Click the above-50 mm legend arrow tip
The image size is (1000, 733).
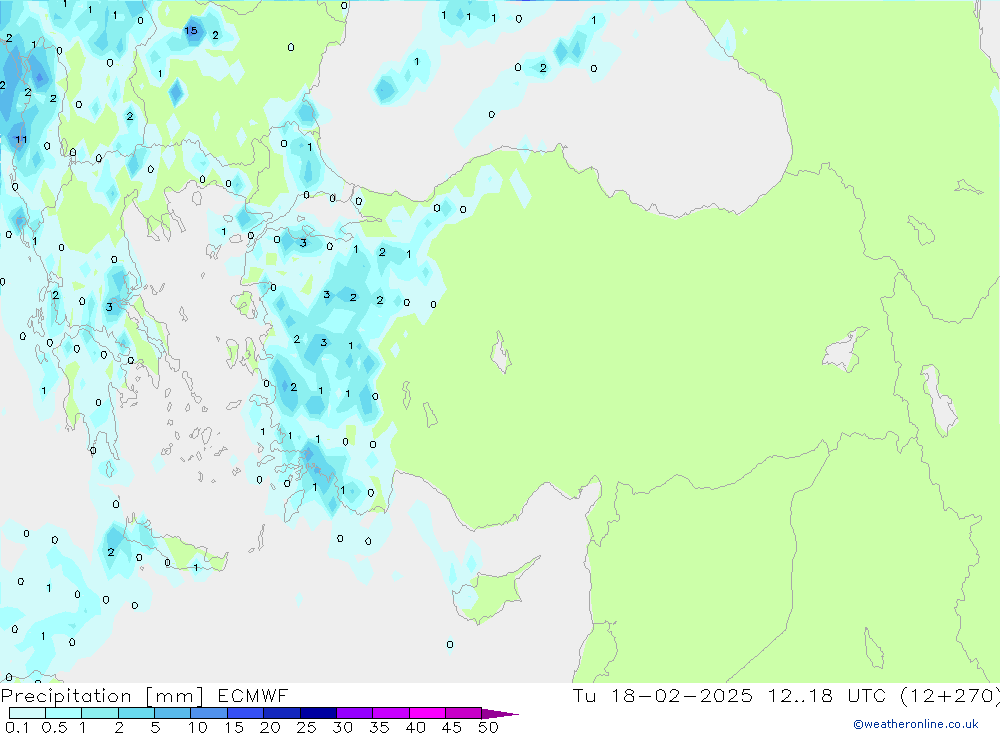coord(501,714)
